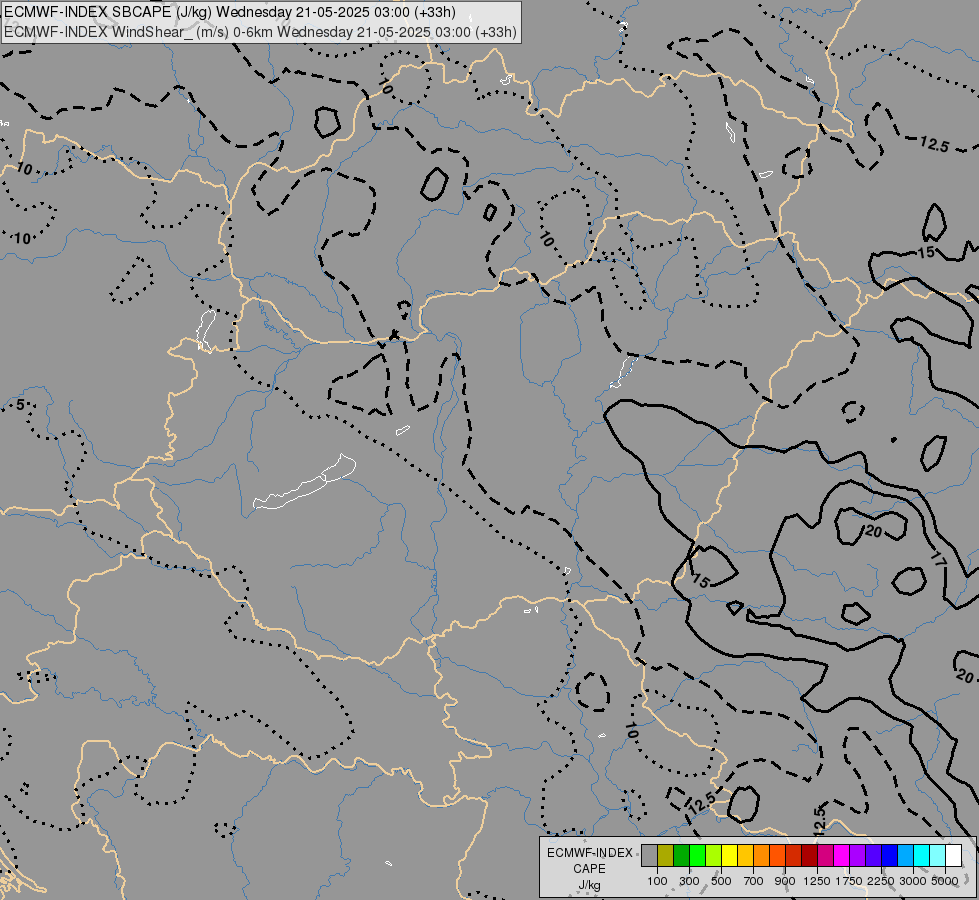Click the legend tick label 3000
Viewport: 979px width, 900px height.
913,881
